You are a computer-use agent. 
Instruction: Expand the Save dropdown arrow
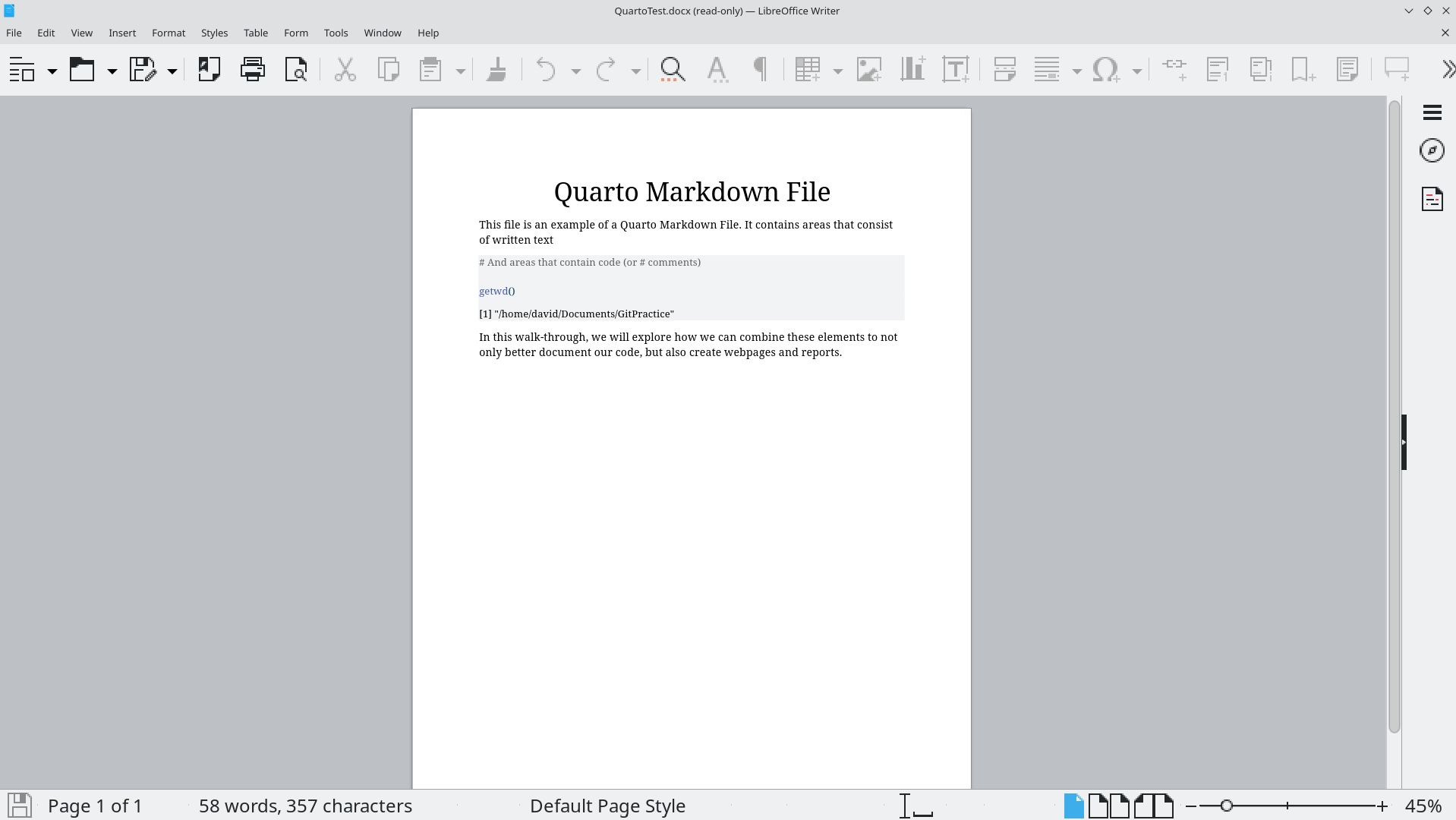[x=172, y=71]
